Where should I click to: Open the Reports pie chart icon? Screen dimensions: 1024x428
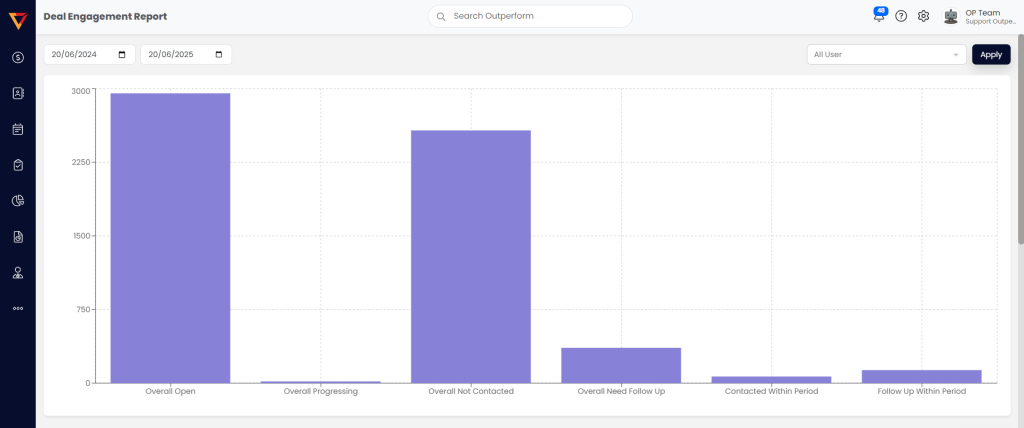tap(18, 201)
